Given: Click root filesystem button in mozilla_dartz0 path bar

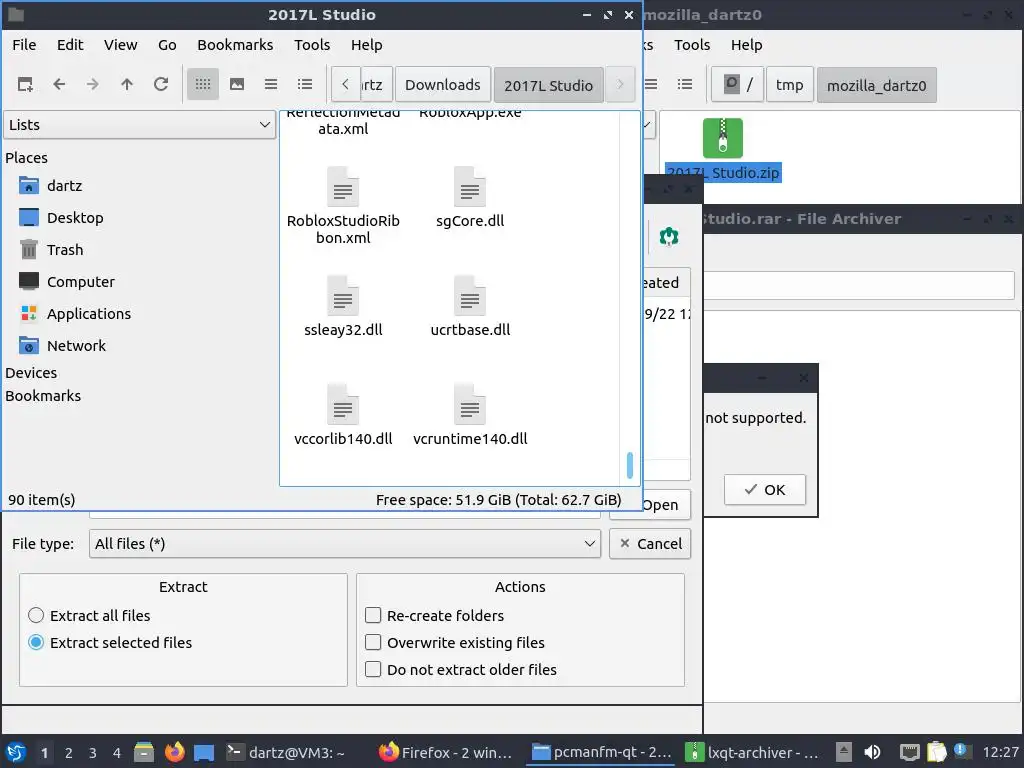Looking at the screenshot, I should coord(737,85).
